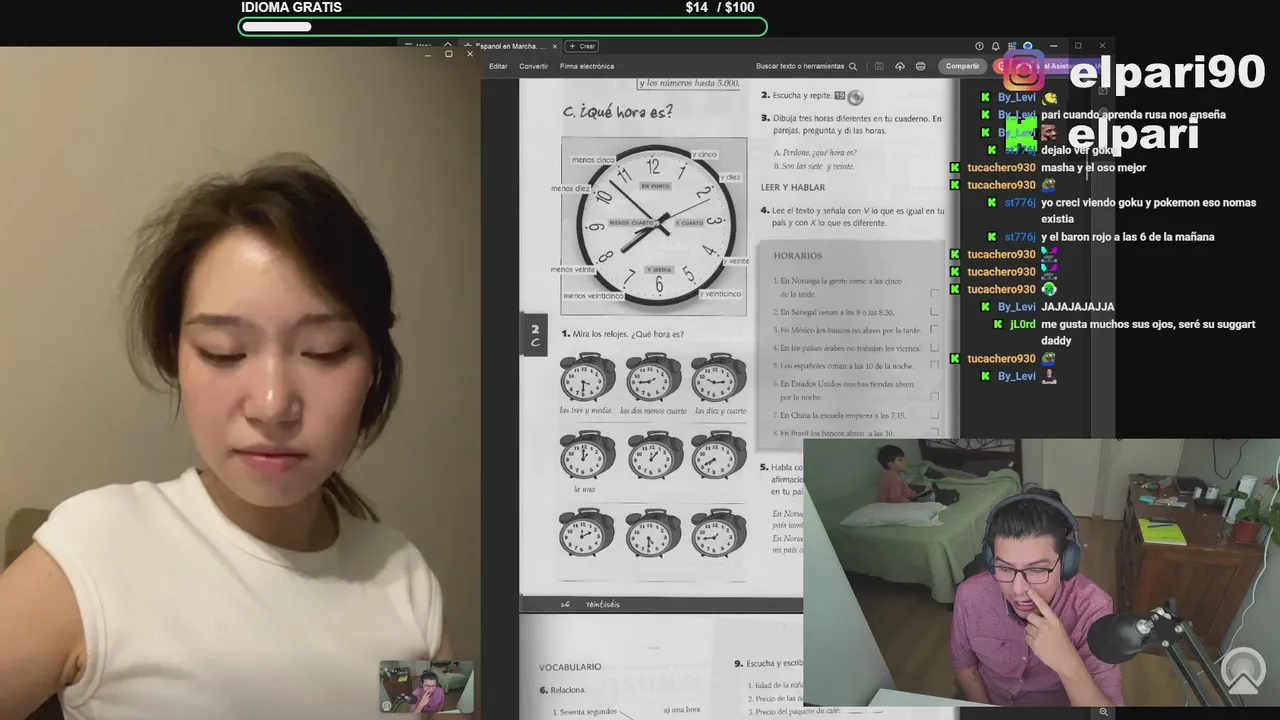Click username jL0rd in chat
The width and height of the screenshot is (1280, 720).
1023,324
